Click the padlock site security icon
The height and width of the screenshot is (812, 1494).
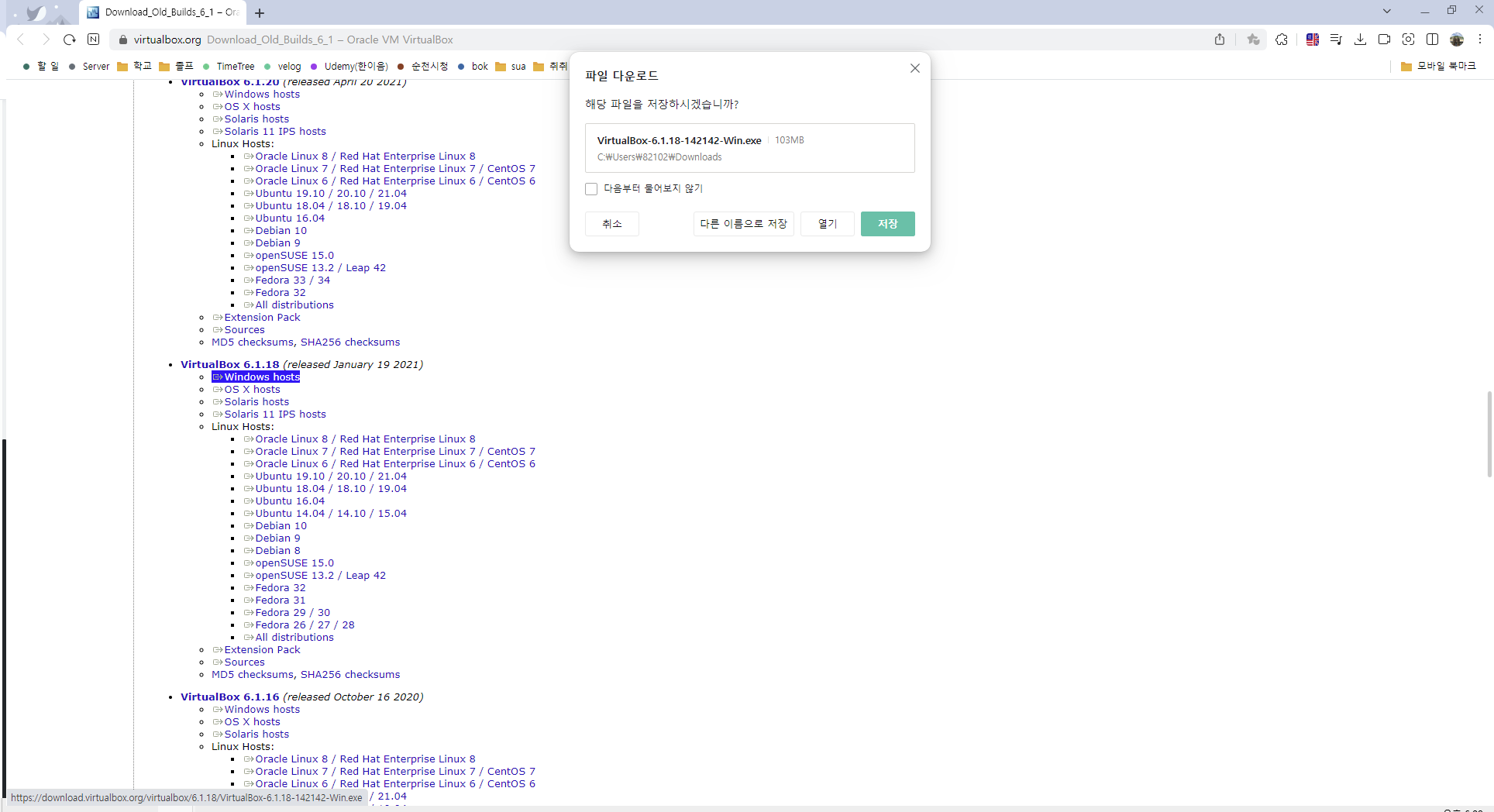click(x=122, y=40)
